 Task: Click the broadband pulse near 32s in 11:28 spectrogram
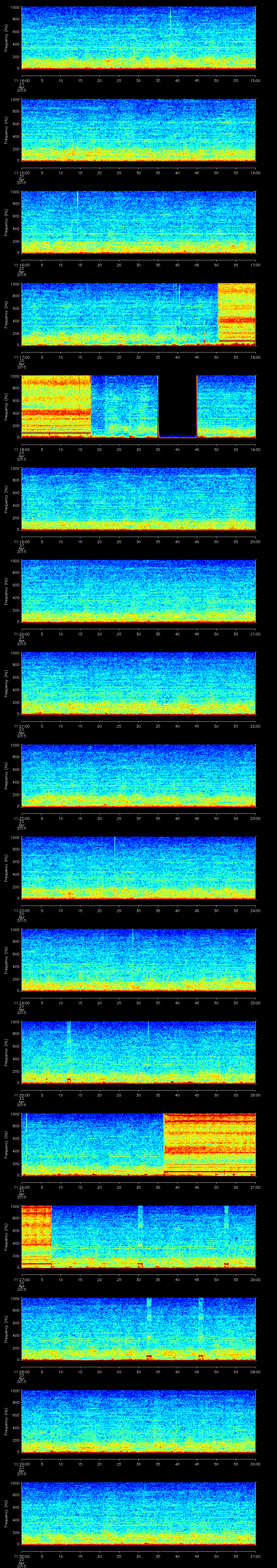149,1328
